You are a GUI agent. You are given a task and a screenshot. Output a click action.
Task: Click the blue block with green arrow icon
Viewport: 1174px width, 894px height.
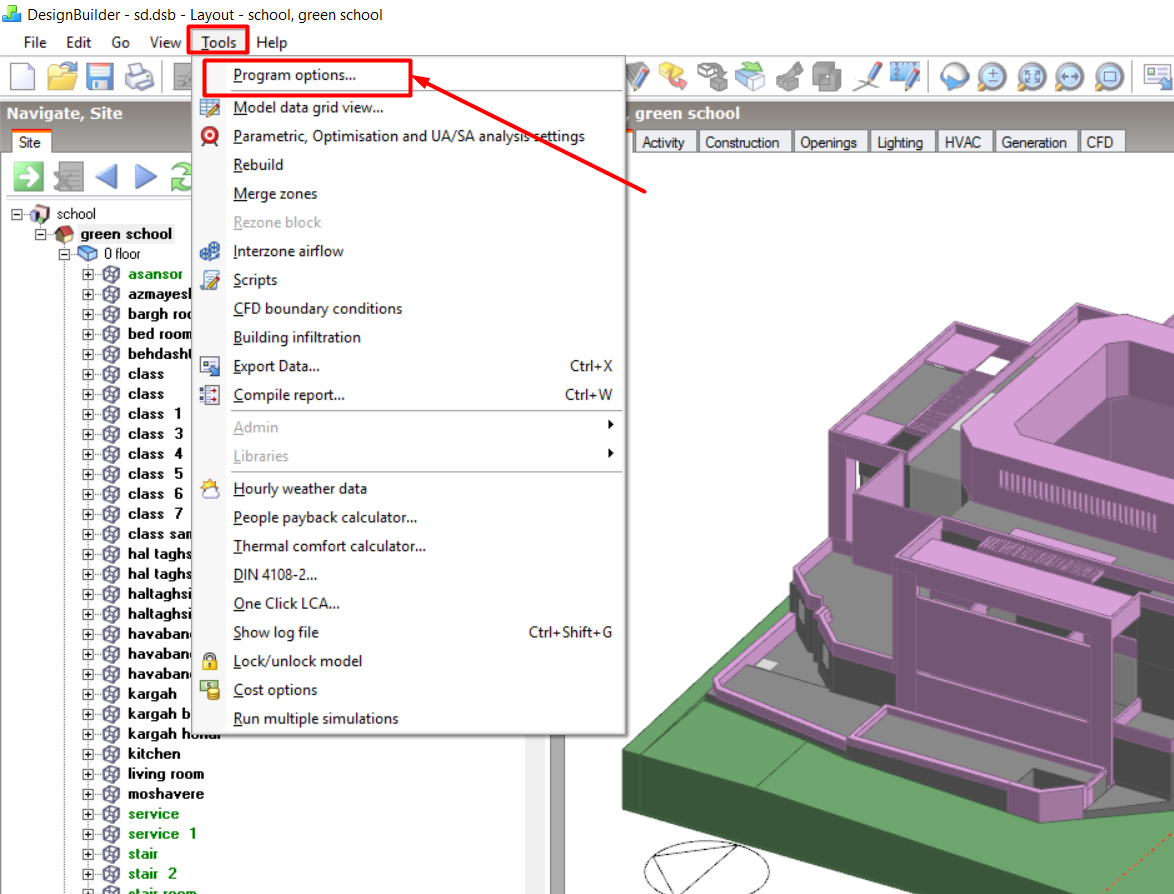point(749,76)
